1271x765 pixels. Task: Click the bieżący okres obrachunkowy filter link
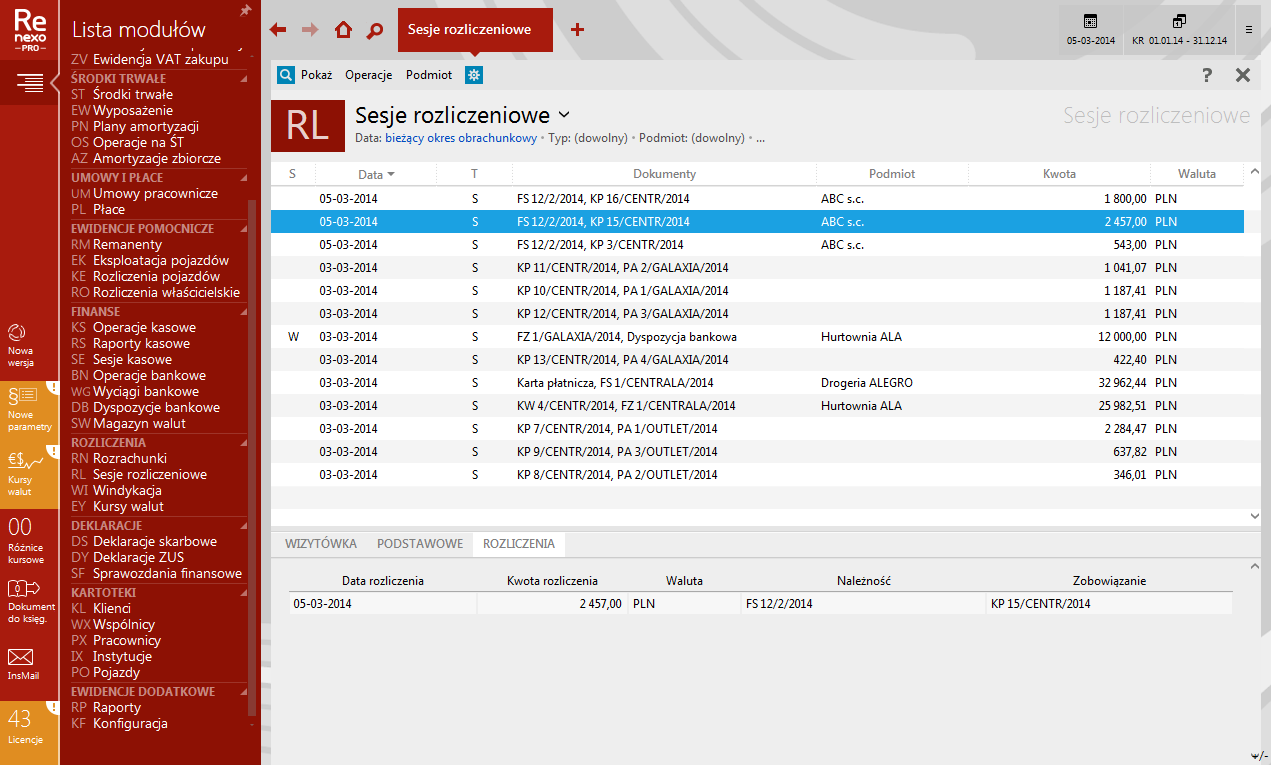tap(460, 138)
